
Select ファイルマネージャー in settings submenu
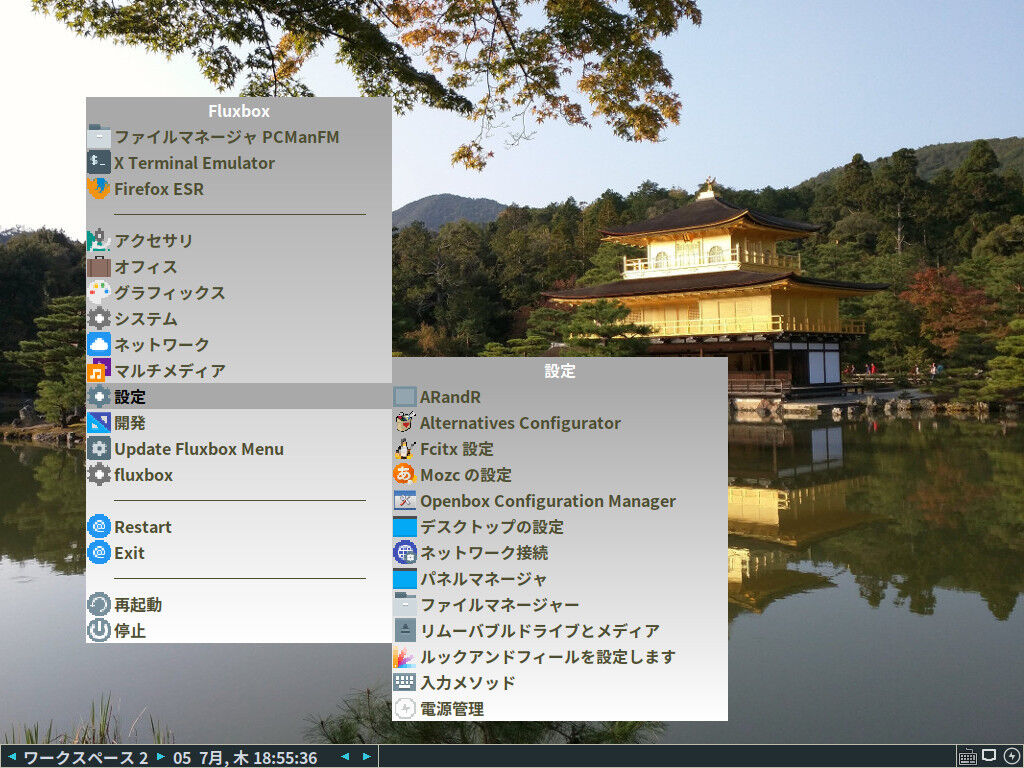point(560,605)
